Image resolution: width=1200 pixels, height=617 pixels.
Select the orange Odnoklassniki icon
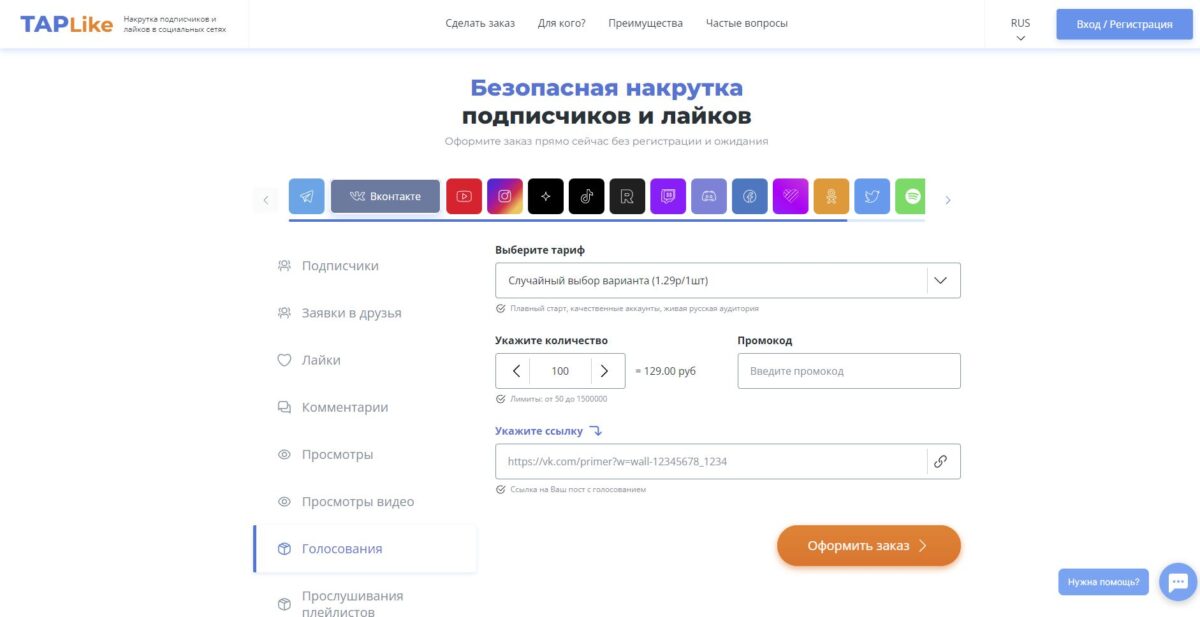(831, 196)
